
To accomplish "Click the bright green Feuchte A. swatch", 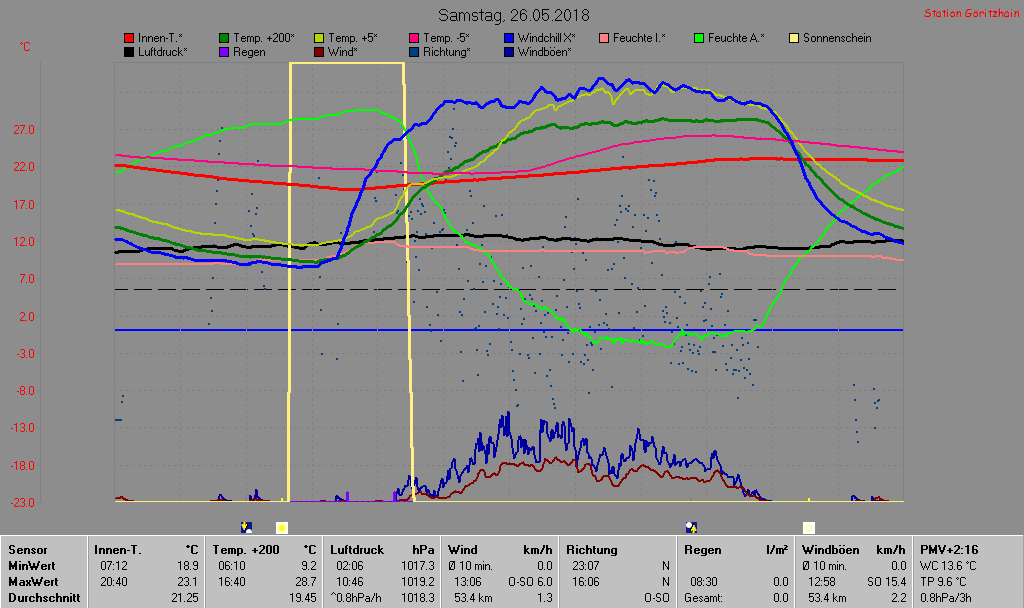I will tap(699, 38).
